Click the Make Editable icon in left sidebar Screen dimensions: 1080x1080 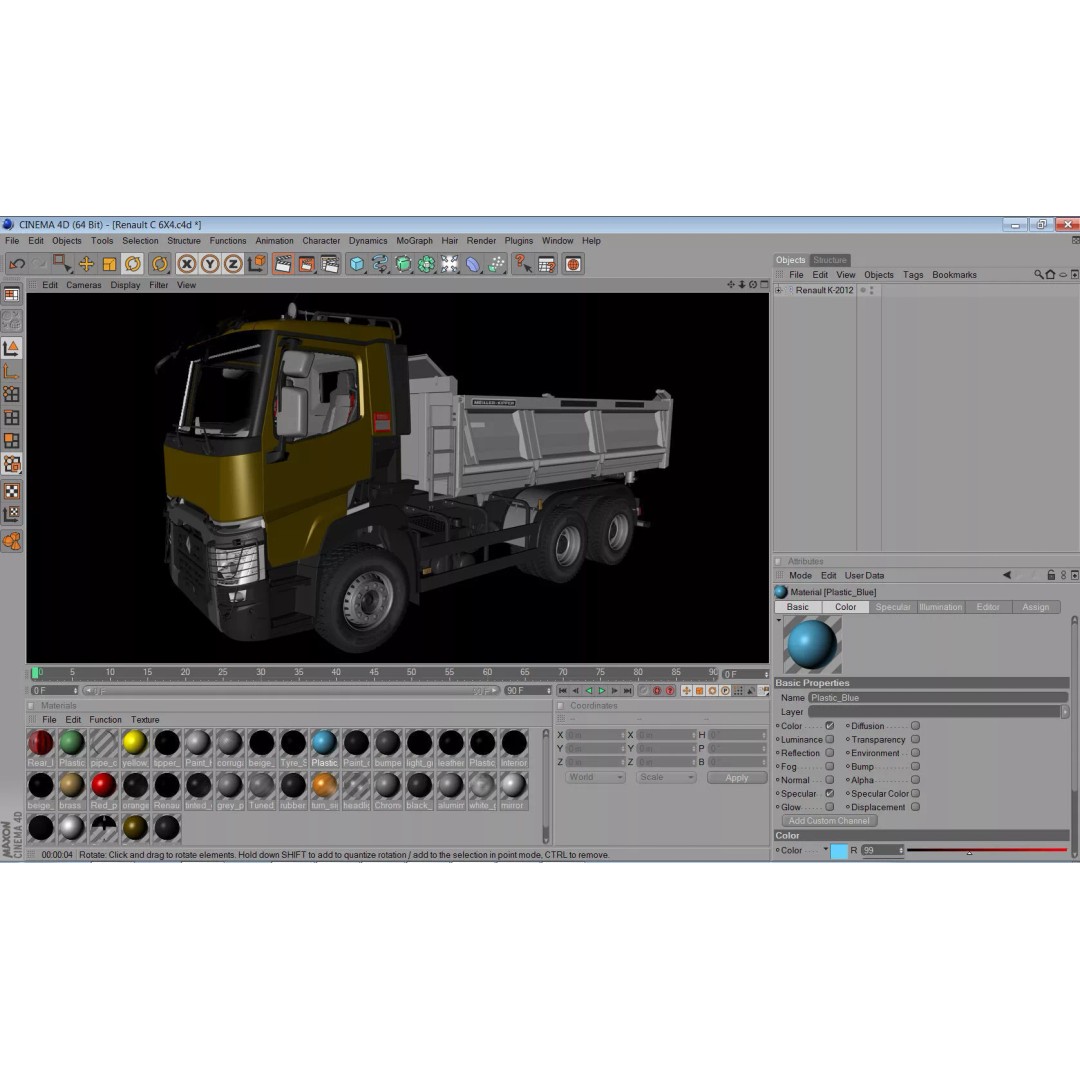[12, 320]
